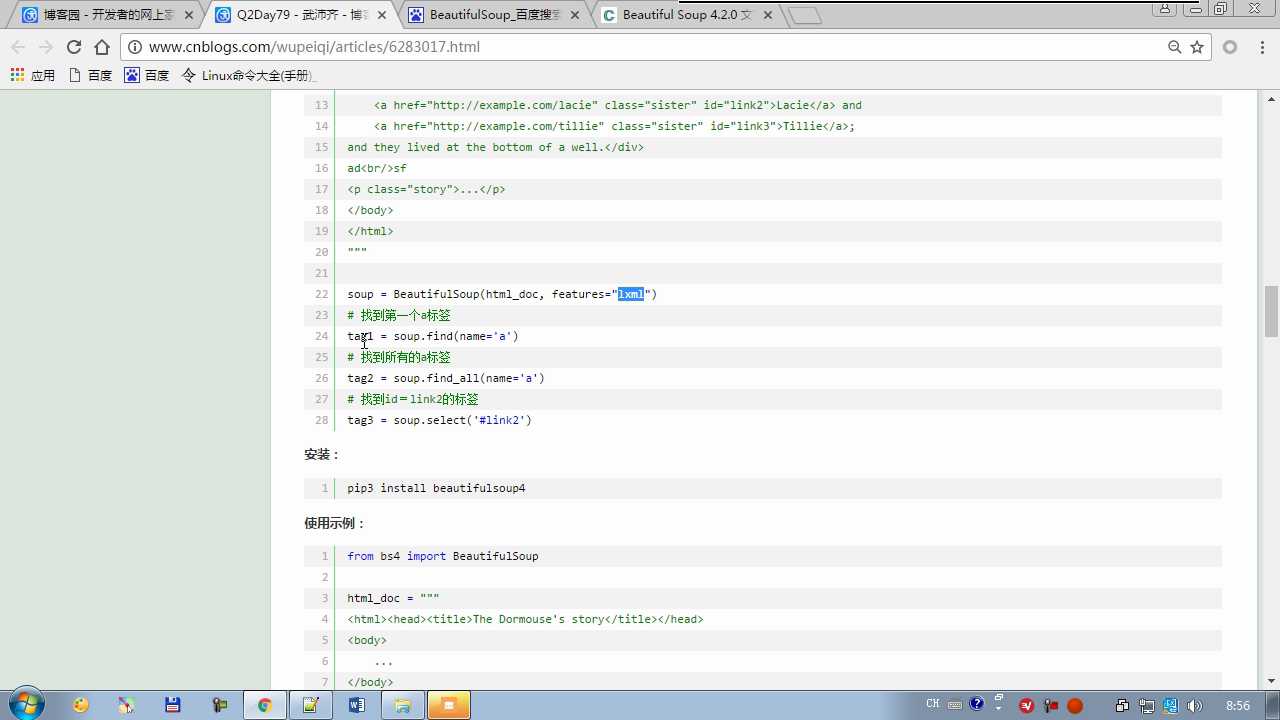Click 'pip3 install beautifulsoup4' code line
This screenshot has width=1280, height=720.
[x=436, y=488]
